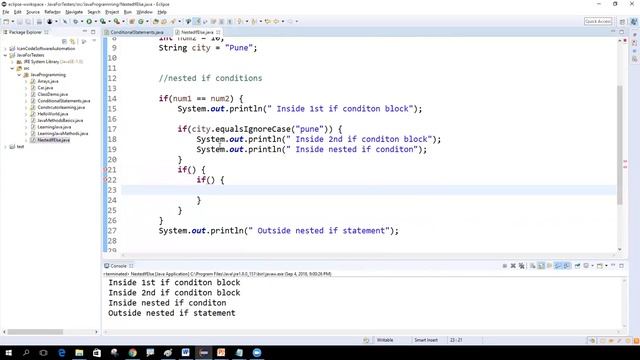Click the Open Perspective icon
The image size is (640, 360).
(x=622, y=22)
